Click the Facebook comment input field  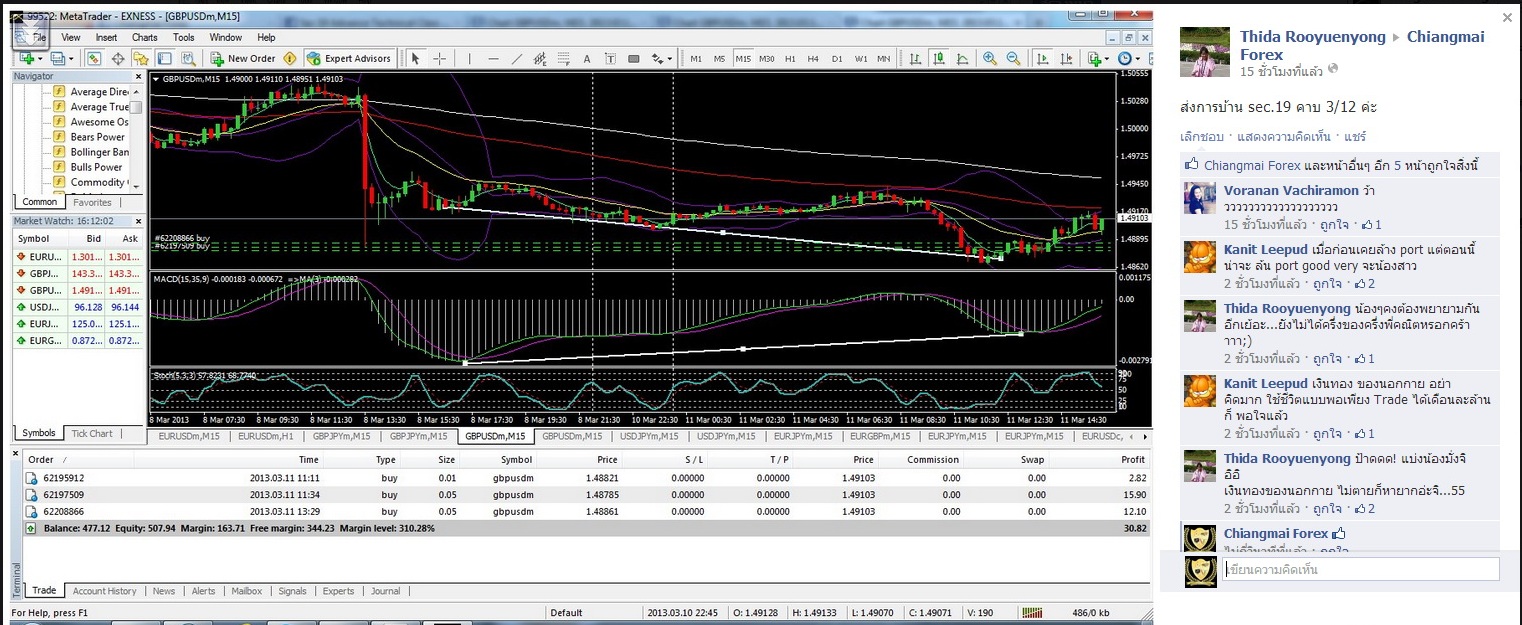pos(1361,569)
